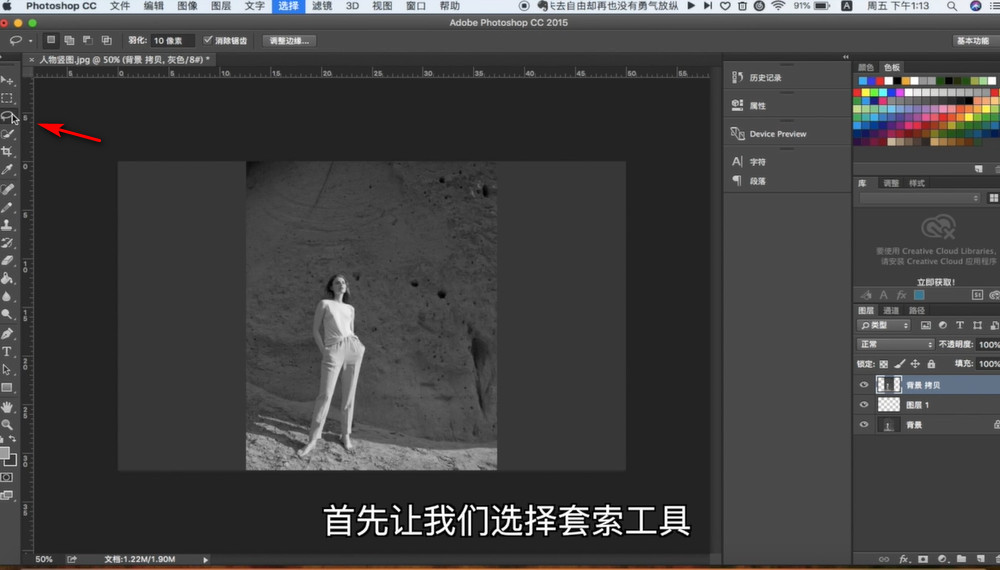Open the layer filter type dropdown
Viewport: 1000px width, 570px height.
coord(883,325)
